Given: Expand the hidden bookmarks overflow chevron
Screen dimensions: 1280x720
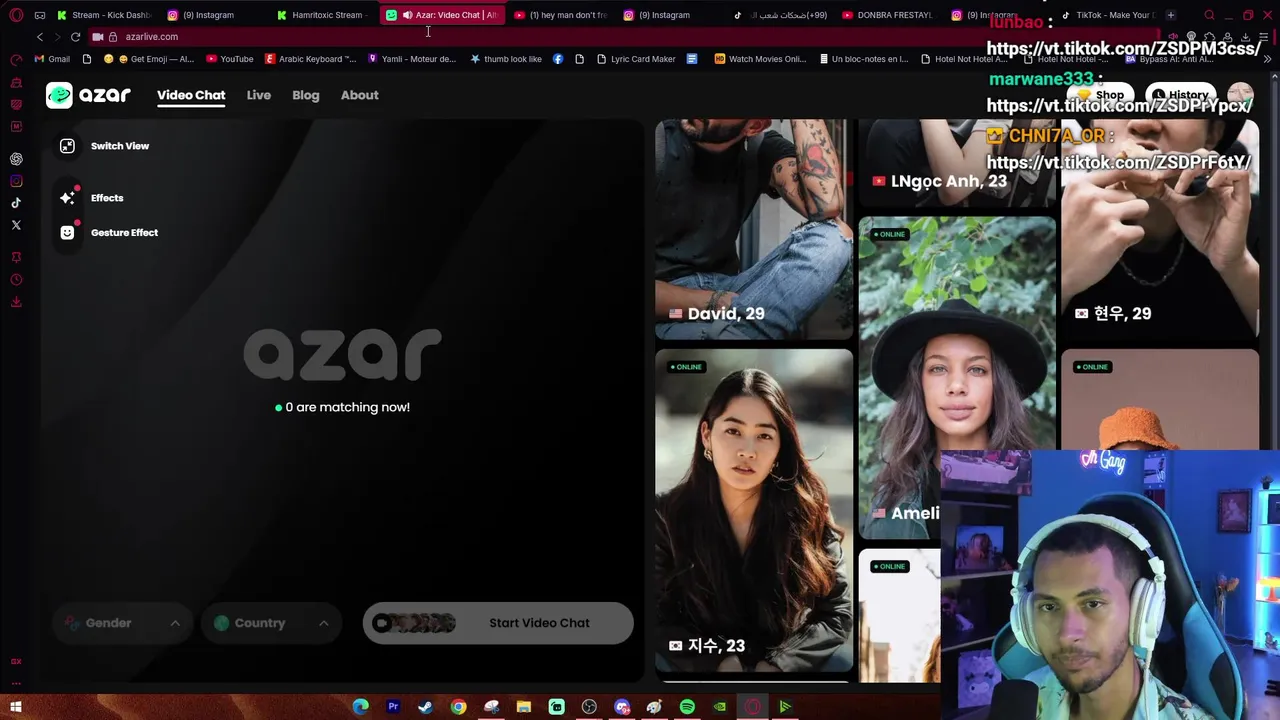Looking at the screenshot, I should [x=1268, y=59].
